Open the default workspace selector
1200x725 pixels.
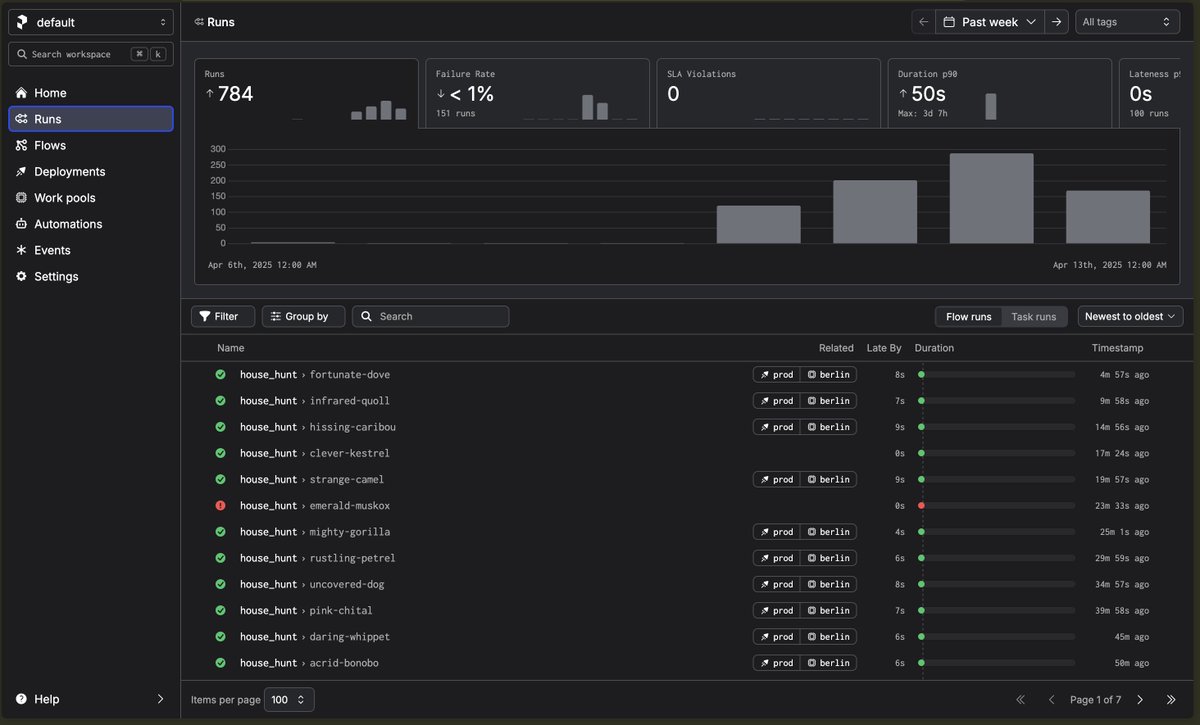click(x=91, y=22)
